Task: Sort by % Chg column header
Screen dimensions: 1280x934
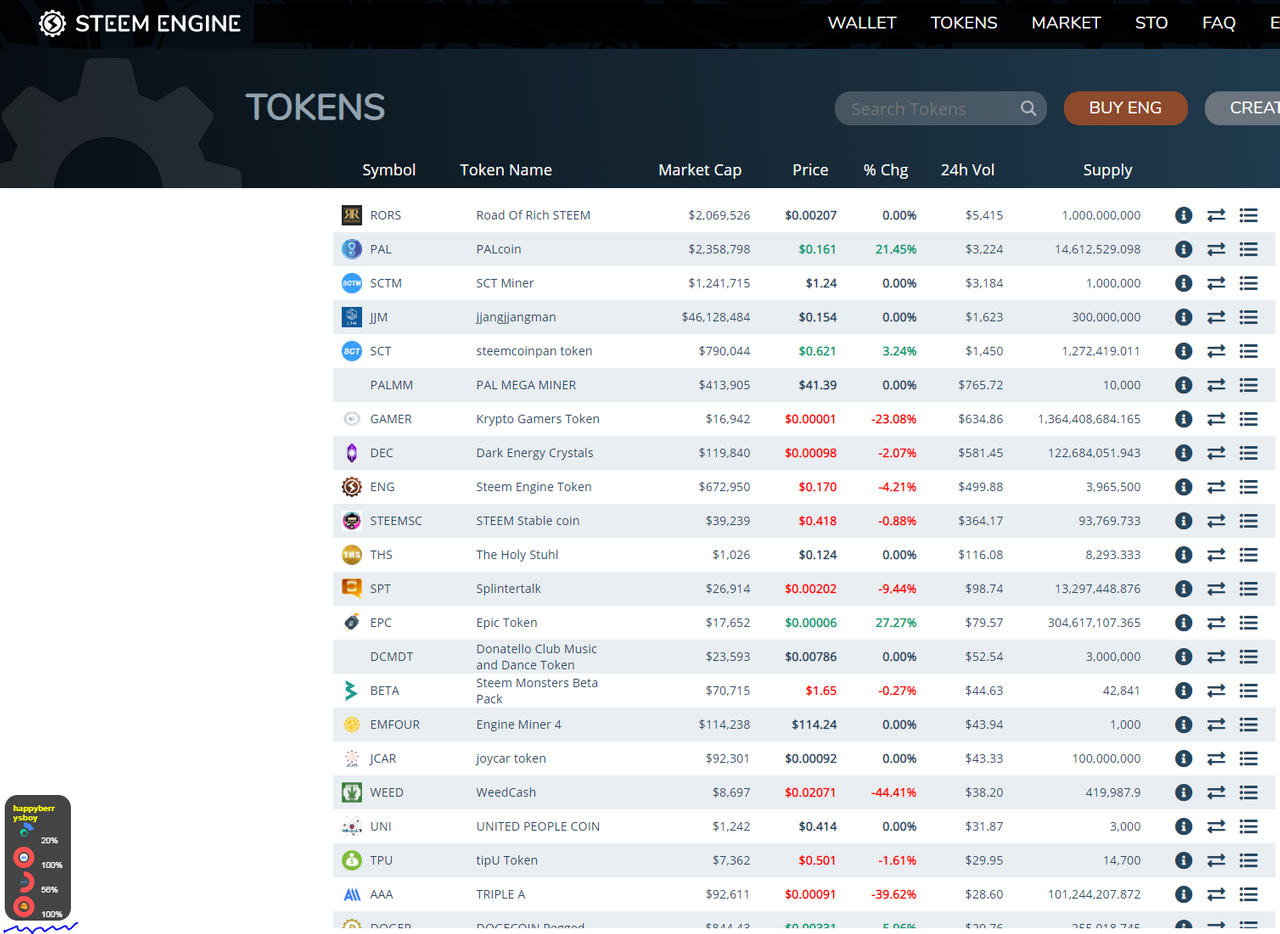Action: (x=886, y=170)
